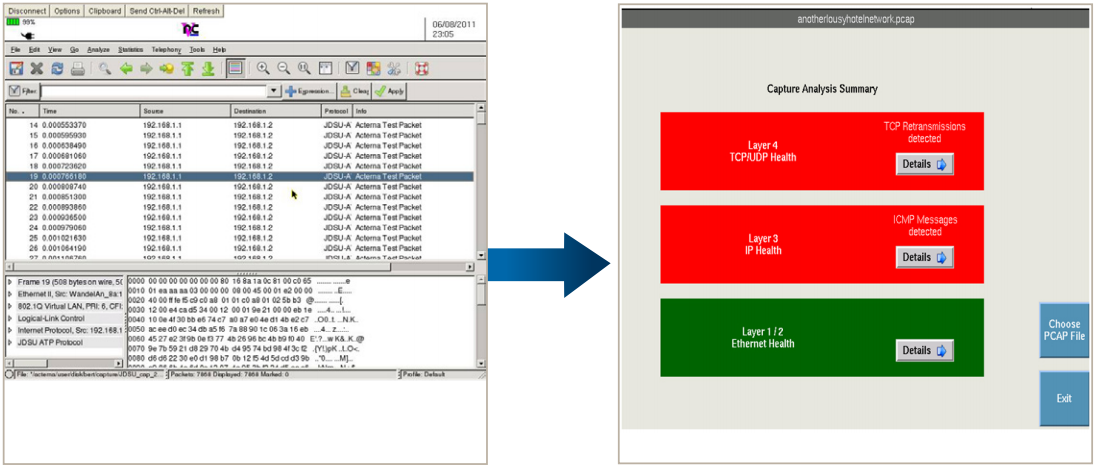
Task: Open the filter history dropdown arrow
Action: (x=274, y=91)
